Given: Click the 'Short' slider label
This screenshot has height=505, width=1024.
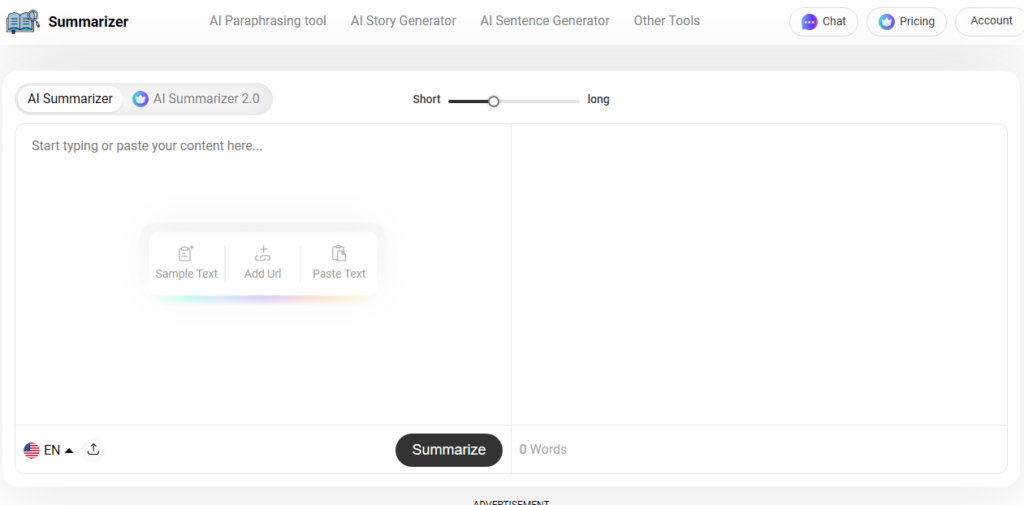Looking at the screenshot, I should 426,99.
